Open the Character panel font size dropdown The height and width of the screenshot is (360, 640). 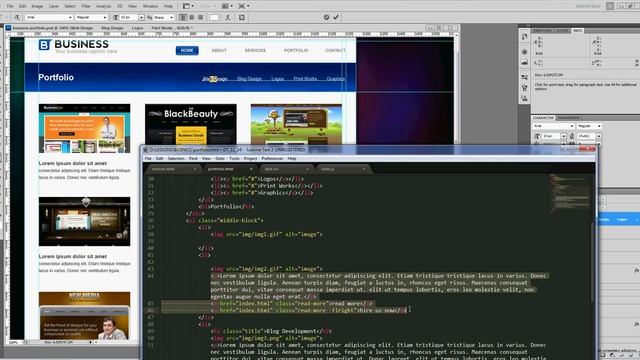[564, 136]
